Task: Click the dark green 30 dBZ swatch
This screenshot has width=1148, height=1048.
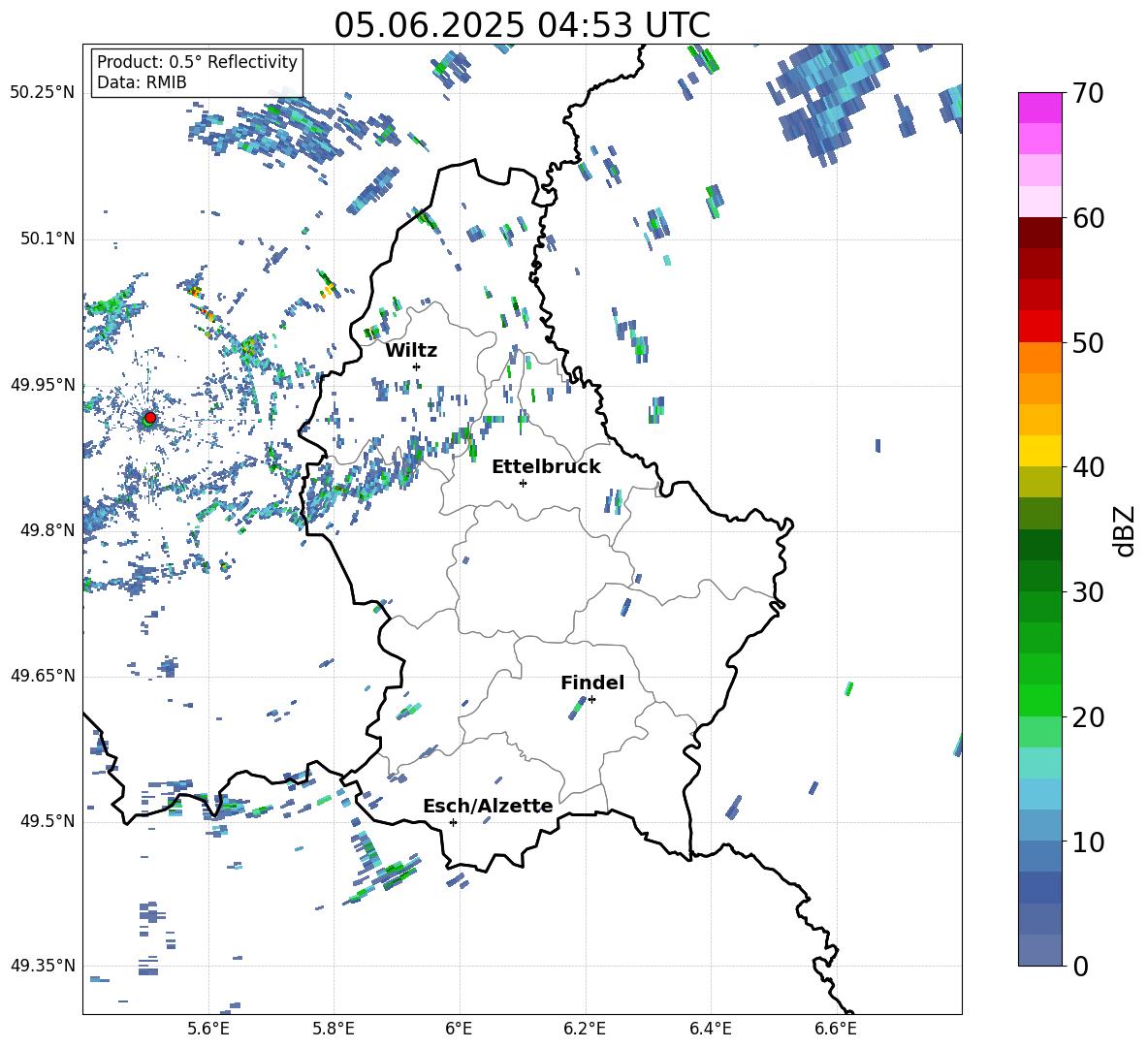Action: tap(1039, 576)
